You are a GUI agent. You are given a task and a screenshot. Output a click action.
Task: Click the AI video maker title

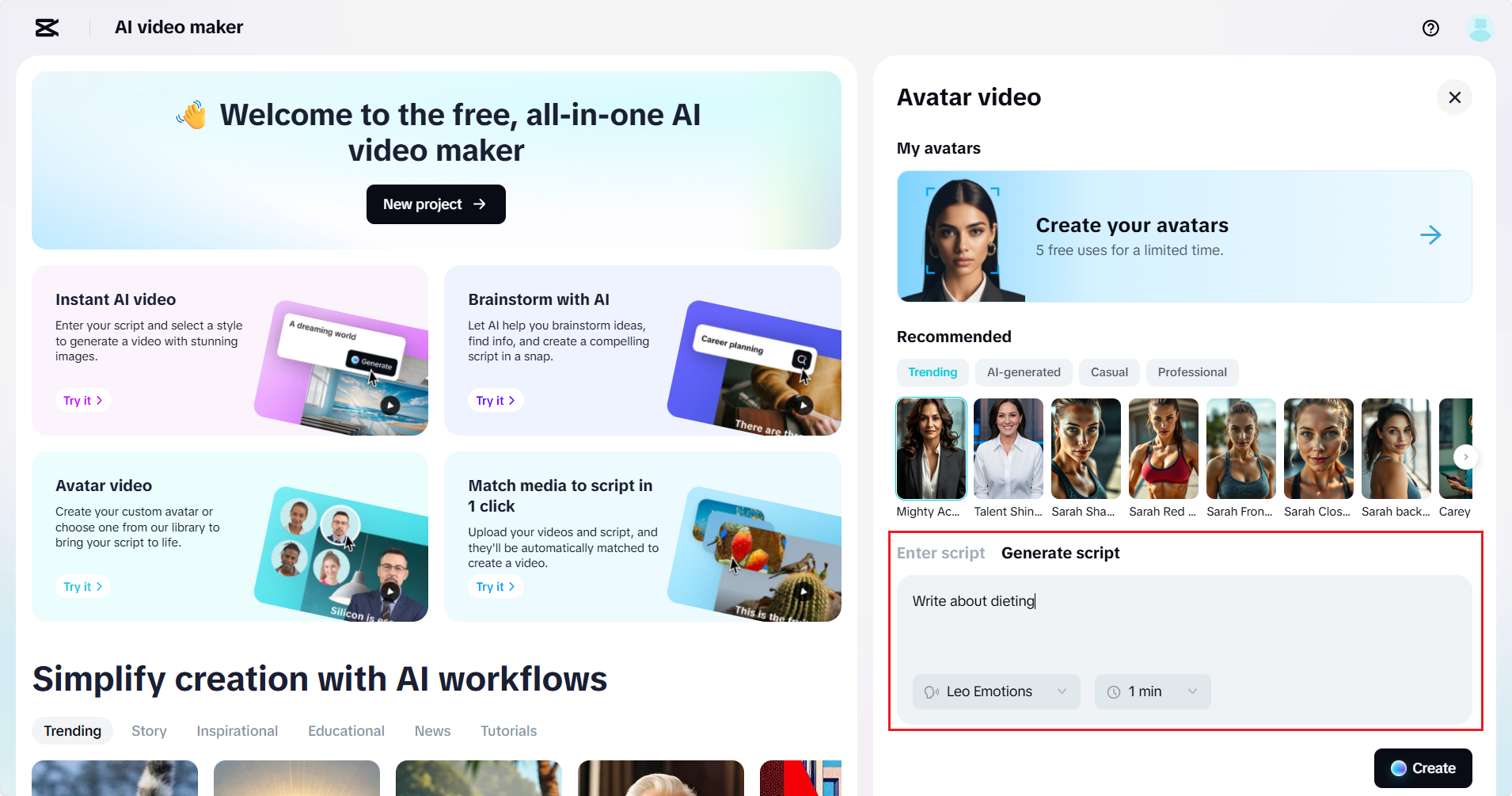click(179, 28)
